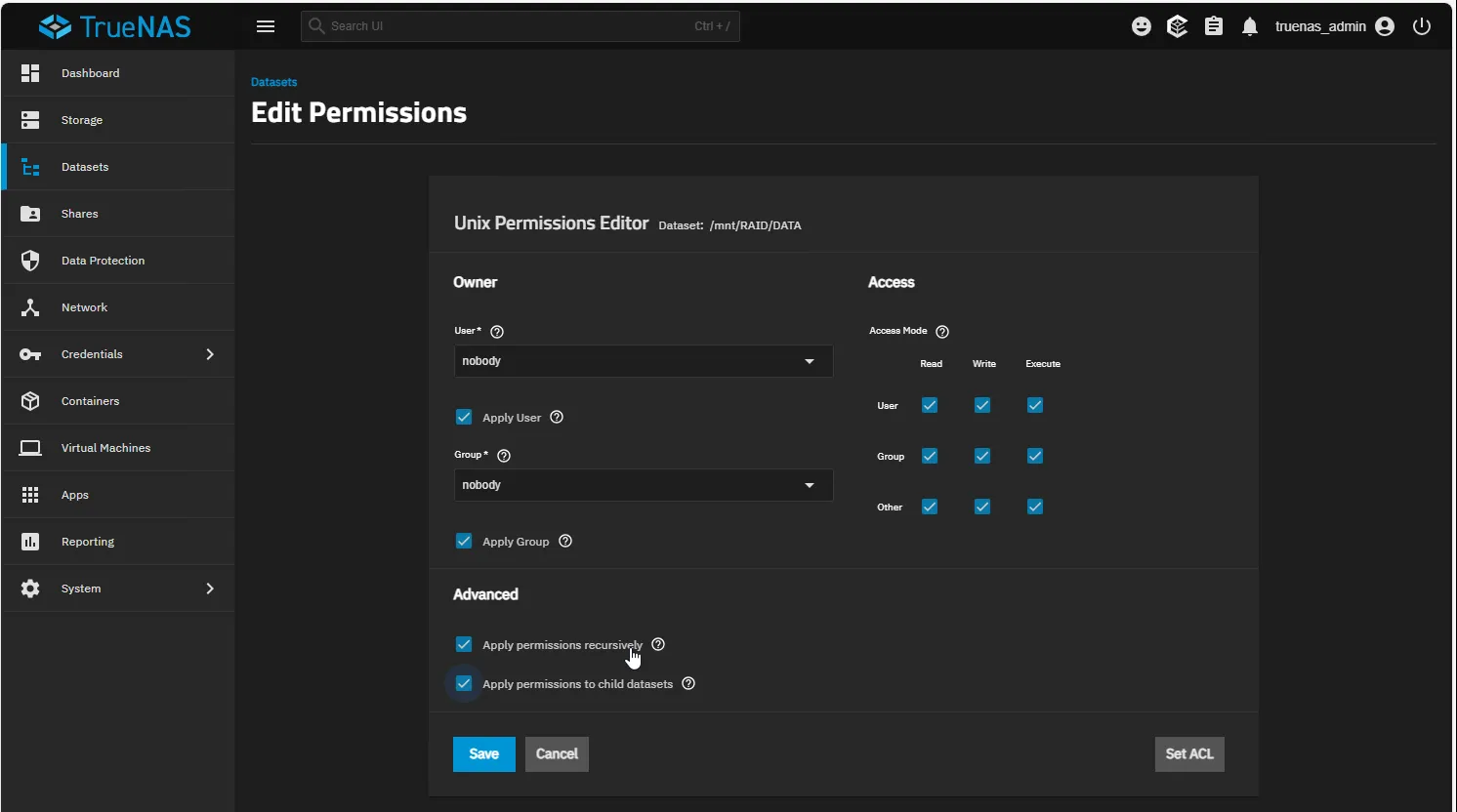Uncheck the Other Write permission checkbox
Image resolution: width=1457 pixels, height=812 pixels.
tap(982, 507)
